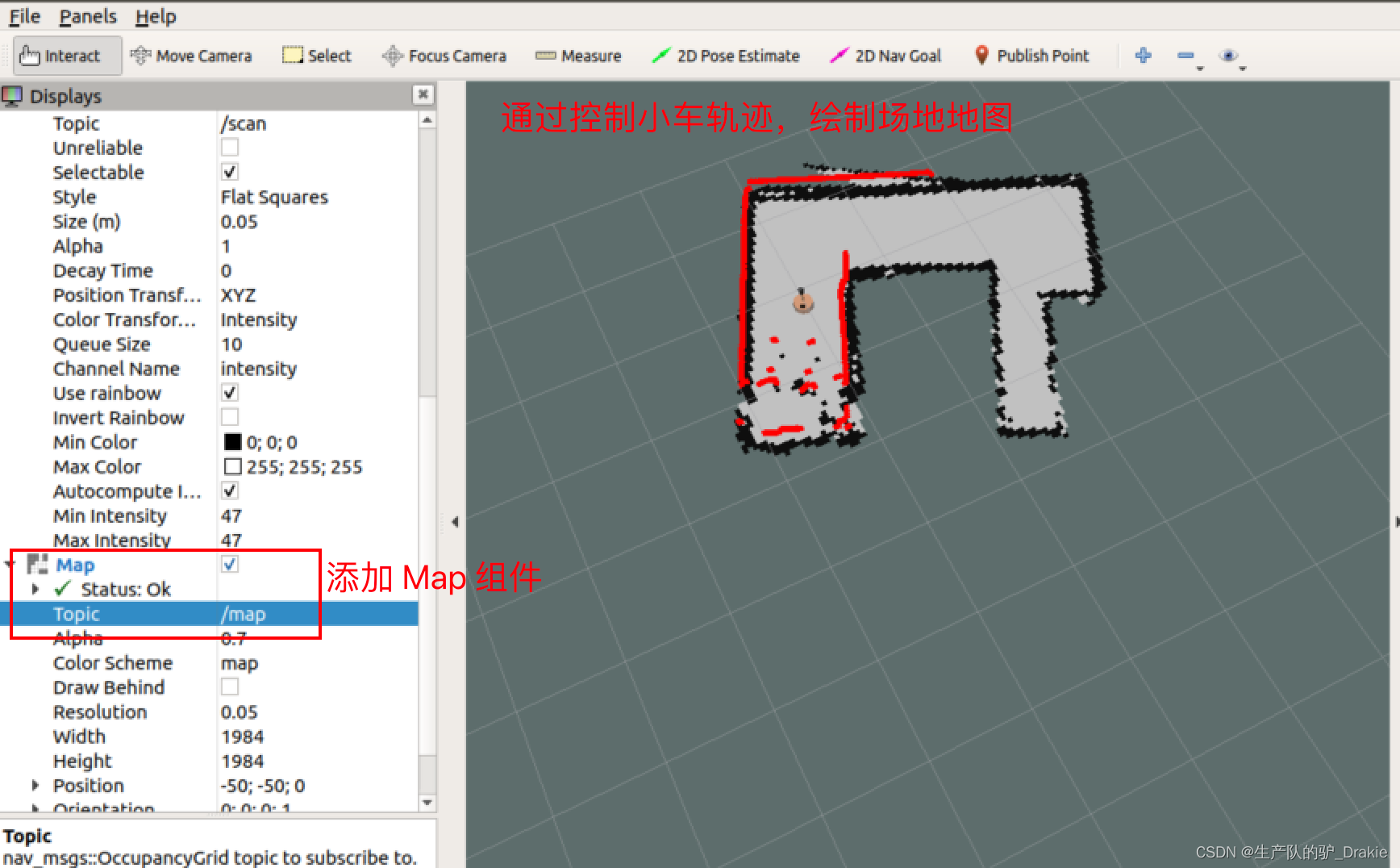This screenshot has height=868, width=1400.
Task: Choose the Select tool
Action: (x=317, y=56)
